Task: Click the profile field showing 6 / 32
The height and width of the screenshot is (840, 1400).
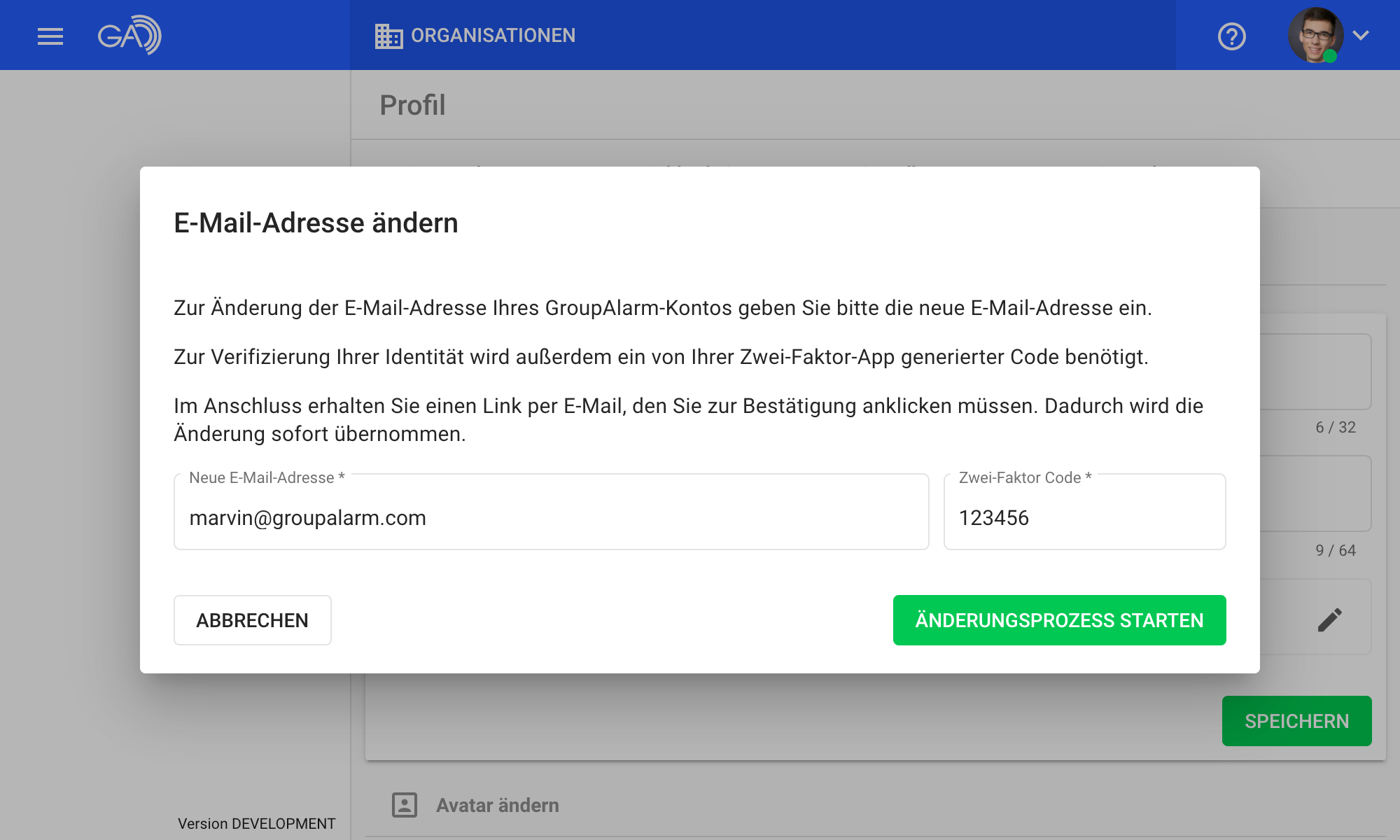Action: pyautogui.click(x=1315, y=372)
